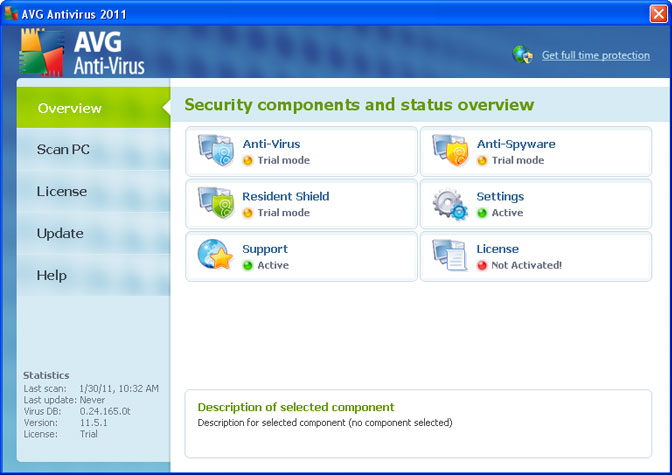The height and width of the screenshot is (475, 672).
Task: Open the Scan PC section
Action: point(93,150)
